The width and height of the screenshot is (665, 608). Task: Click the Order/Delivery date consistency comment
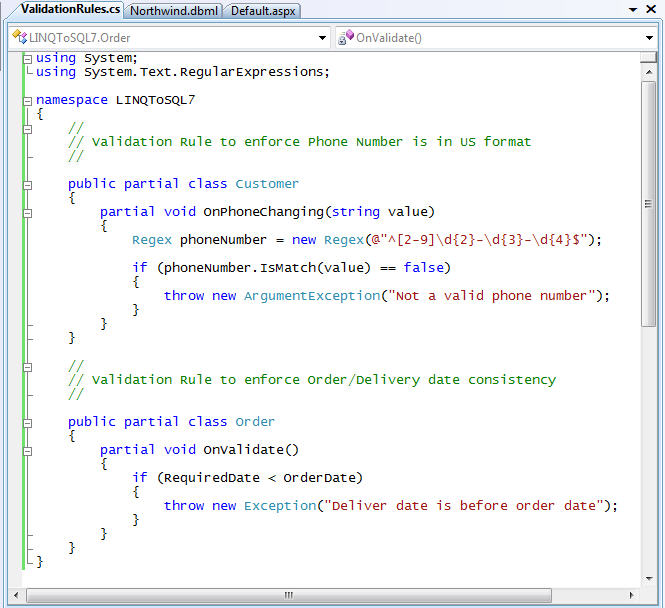click(312, 380)
